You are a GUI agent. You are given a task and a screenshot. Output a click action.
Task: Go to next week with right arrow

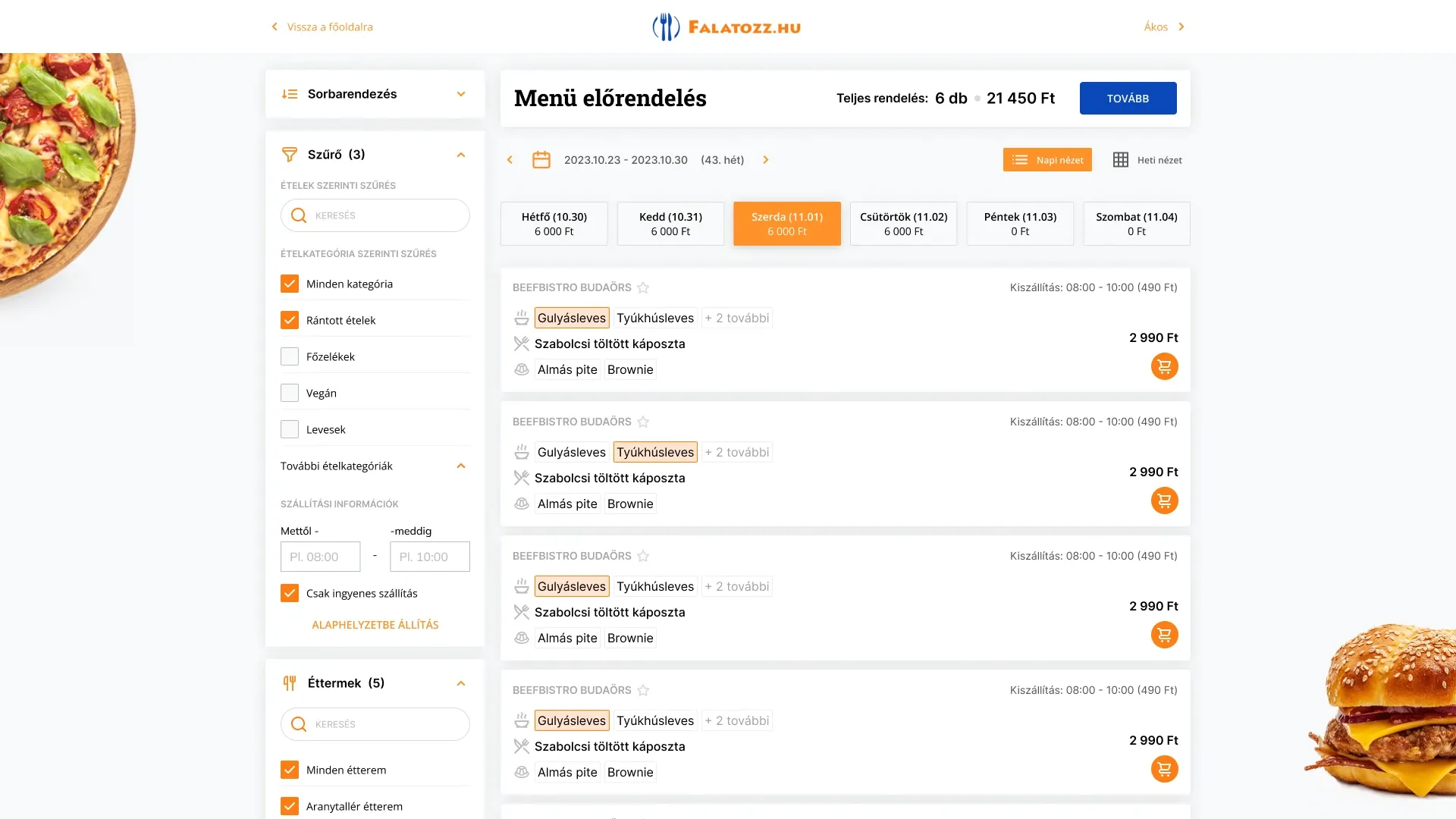coord(766,160)
